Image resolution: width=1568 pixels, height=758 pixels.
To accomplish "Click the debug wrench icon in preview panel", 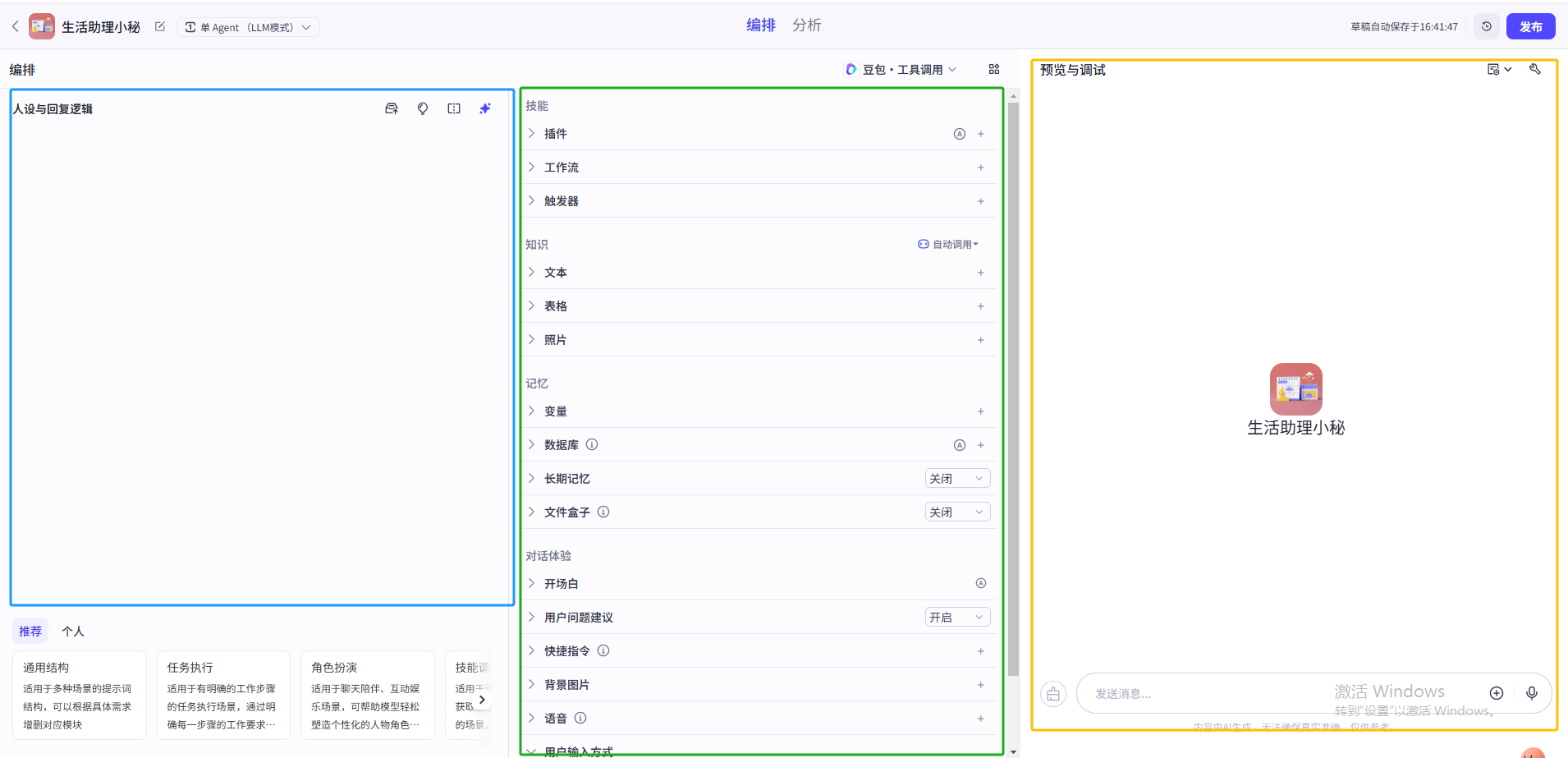I will tap(1535, 70).
